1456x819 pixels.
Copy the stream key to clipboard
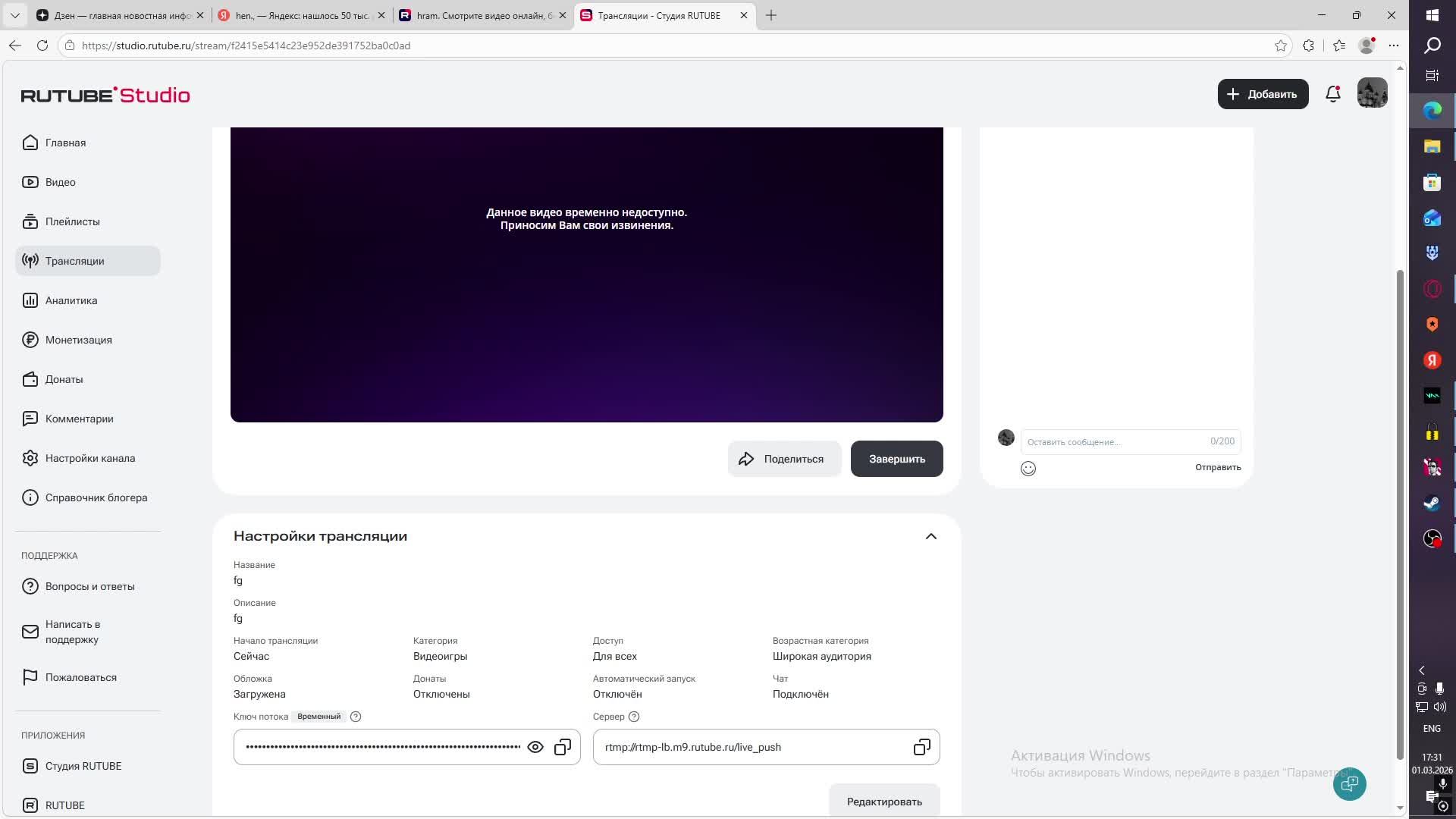click(563, 747)
